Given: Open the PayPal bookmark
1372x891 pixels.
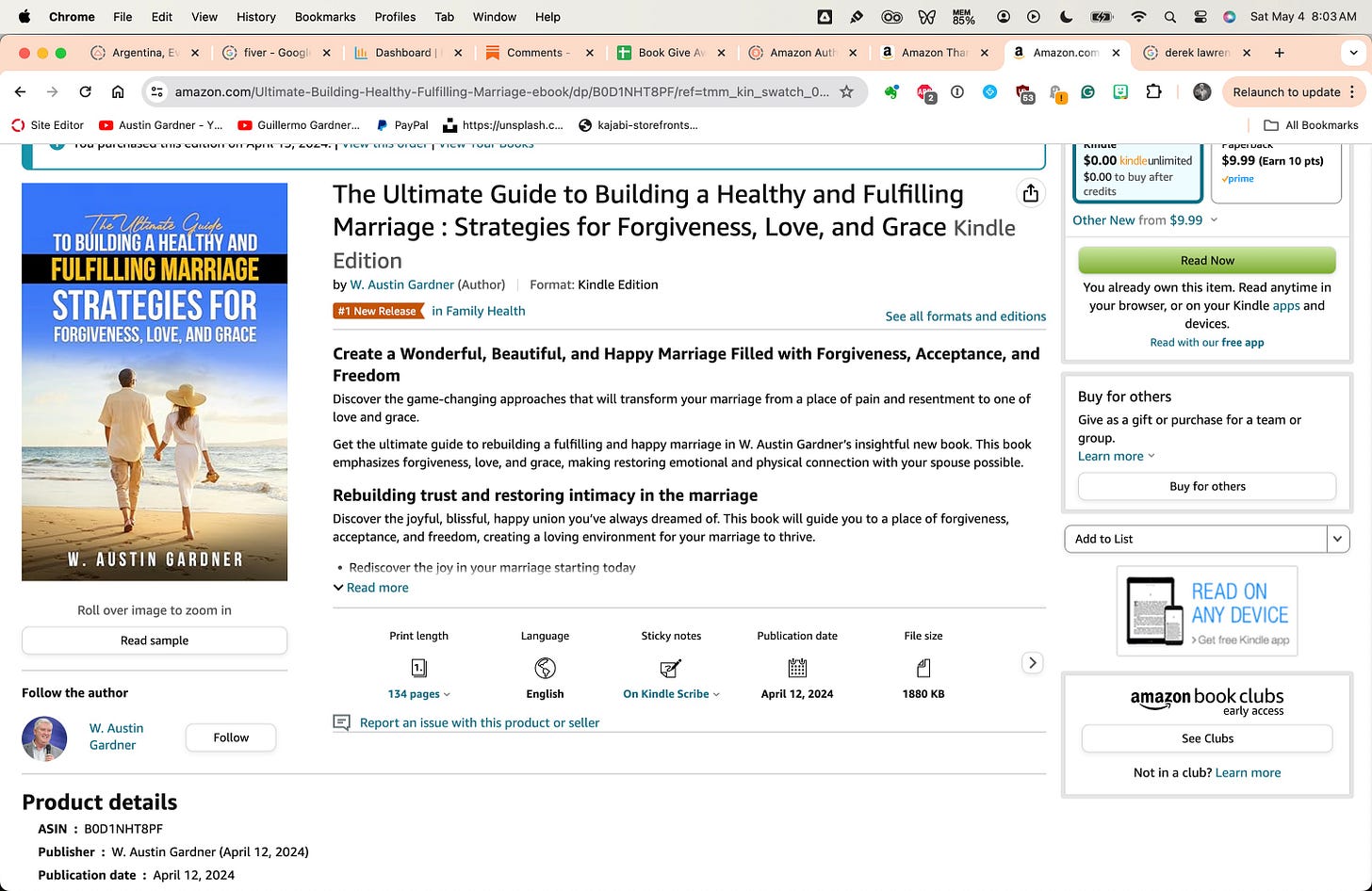Looking at the screenshot, I should pos(401,124).
